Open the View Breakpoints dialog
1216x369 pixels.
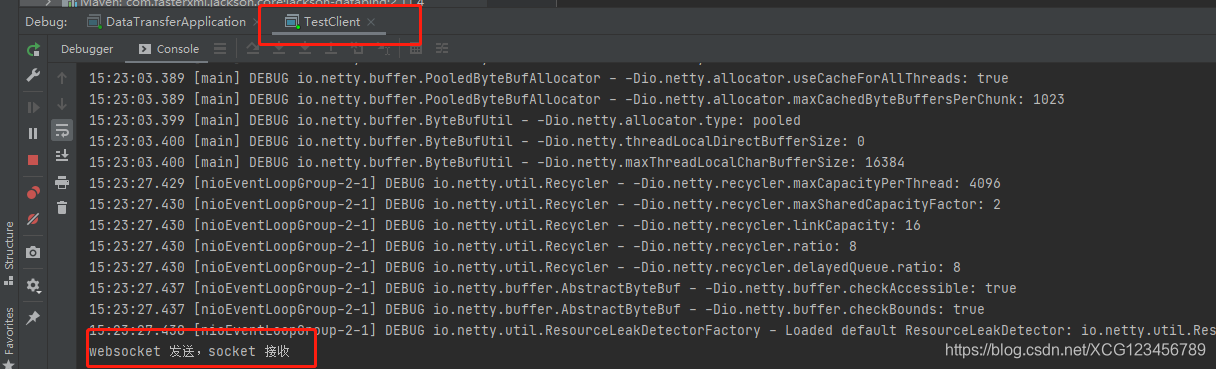[33, 192]
